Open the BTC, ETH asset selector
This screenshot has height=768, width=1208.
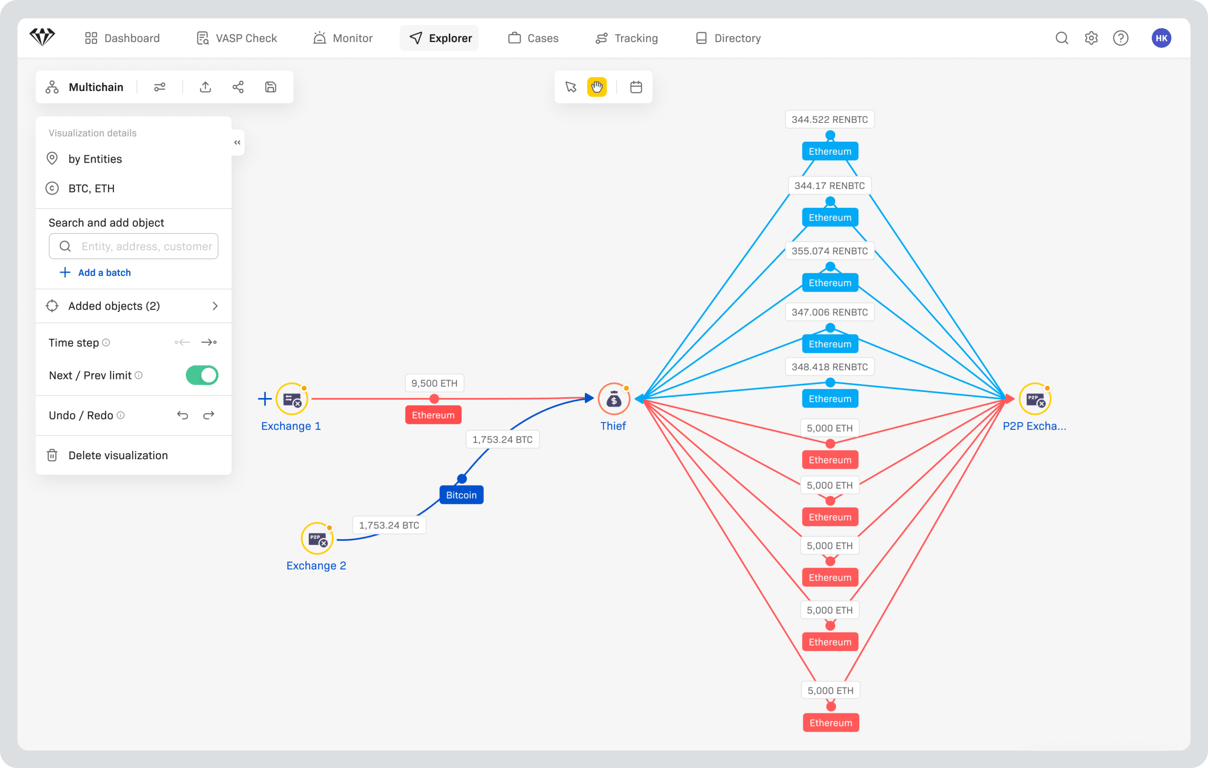coord(89,188)
